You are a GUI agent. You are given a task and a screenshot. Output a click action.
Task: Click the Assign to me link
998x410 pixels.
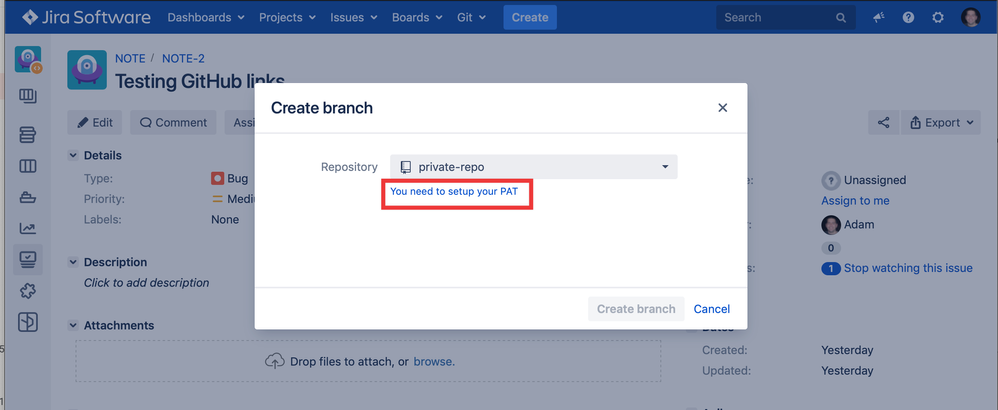855,201
